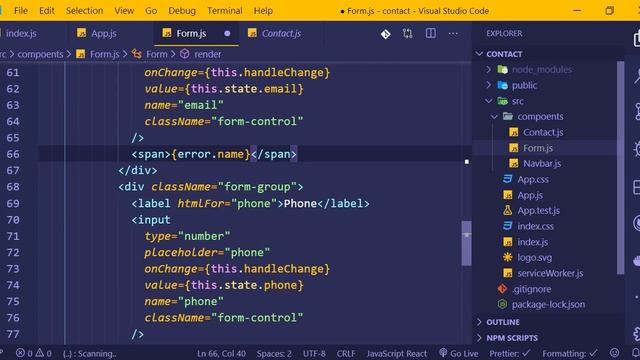640x360 pixels.
Task: Click the errors and warnings status indicator
Action: (x=34, y=353)
